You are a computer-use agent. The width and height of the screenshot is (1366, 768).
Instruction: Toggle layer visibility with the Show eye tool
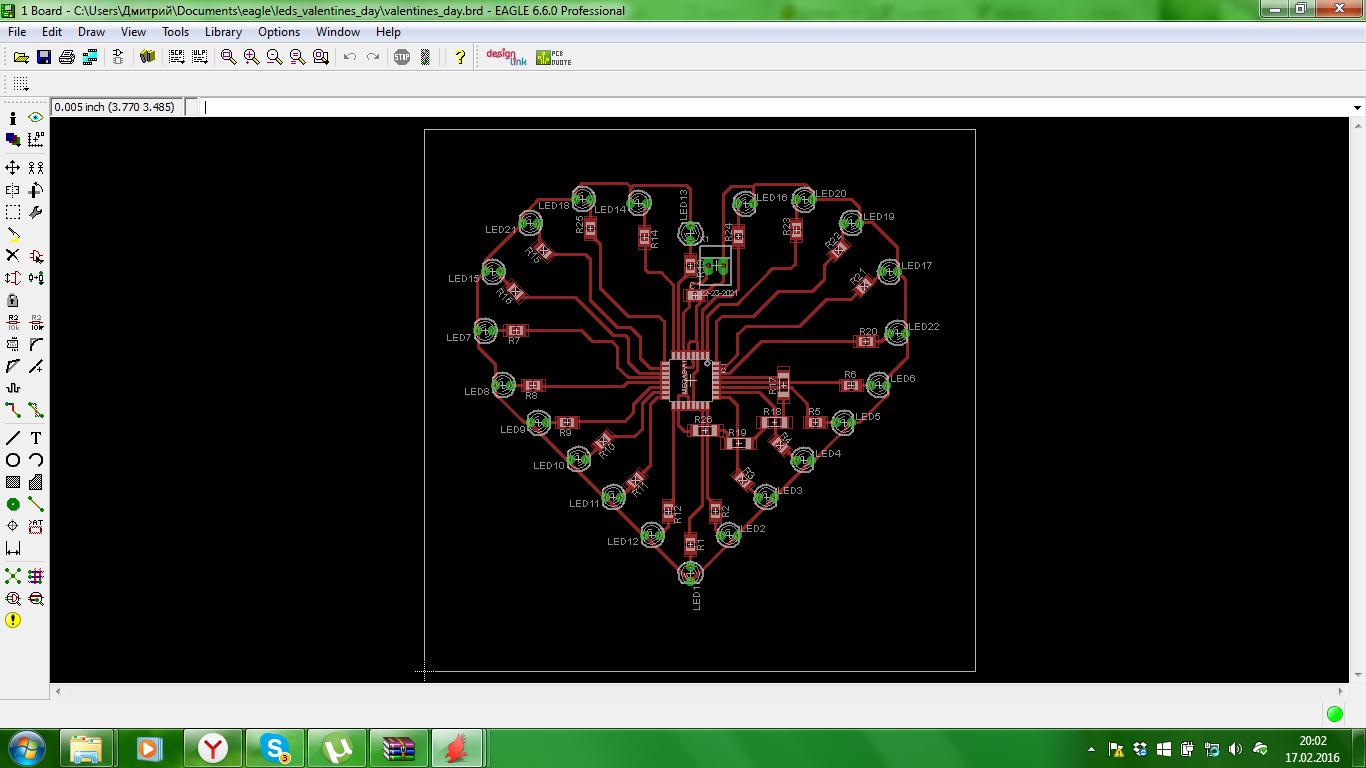[36, 118]
